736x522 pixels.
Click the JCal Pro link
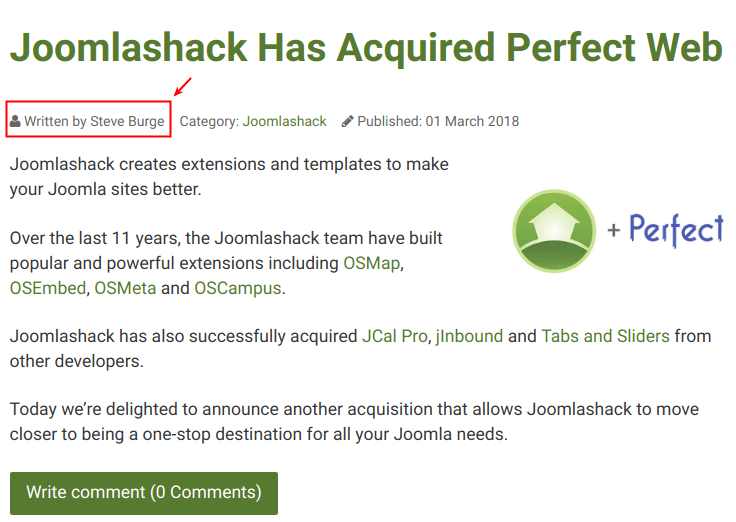click(x=395, y=336)
